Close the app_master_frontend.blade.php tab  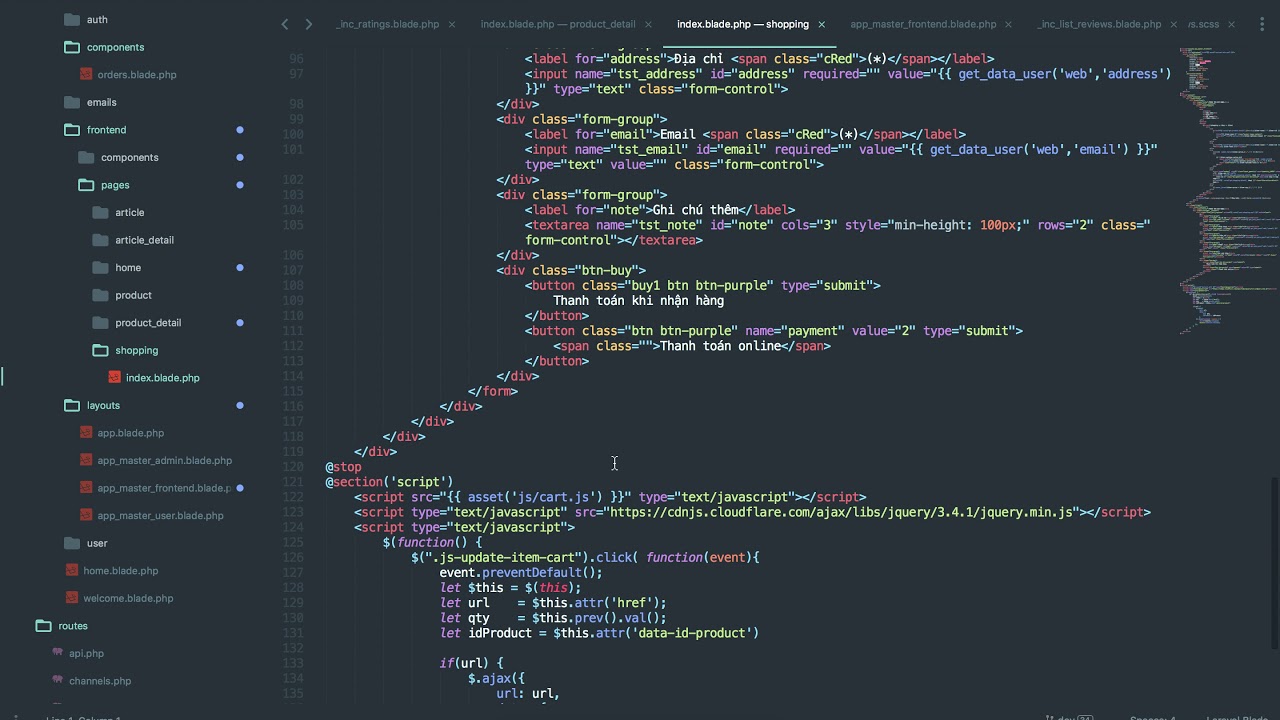coord(1008,24)
